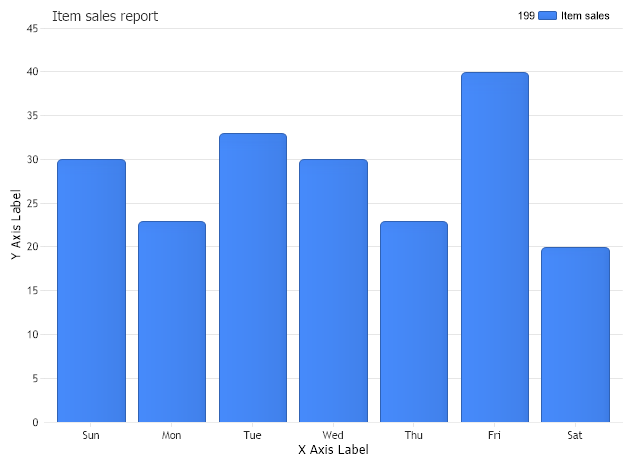The height and width of the screenshot is (463, 632).
Task: Click the Item sales report title
Action: (x=105, y=16)
